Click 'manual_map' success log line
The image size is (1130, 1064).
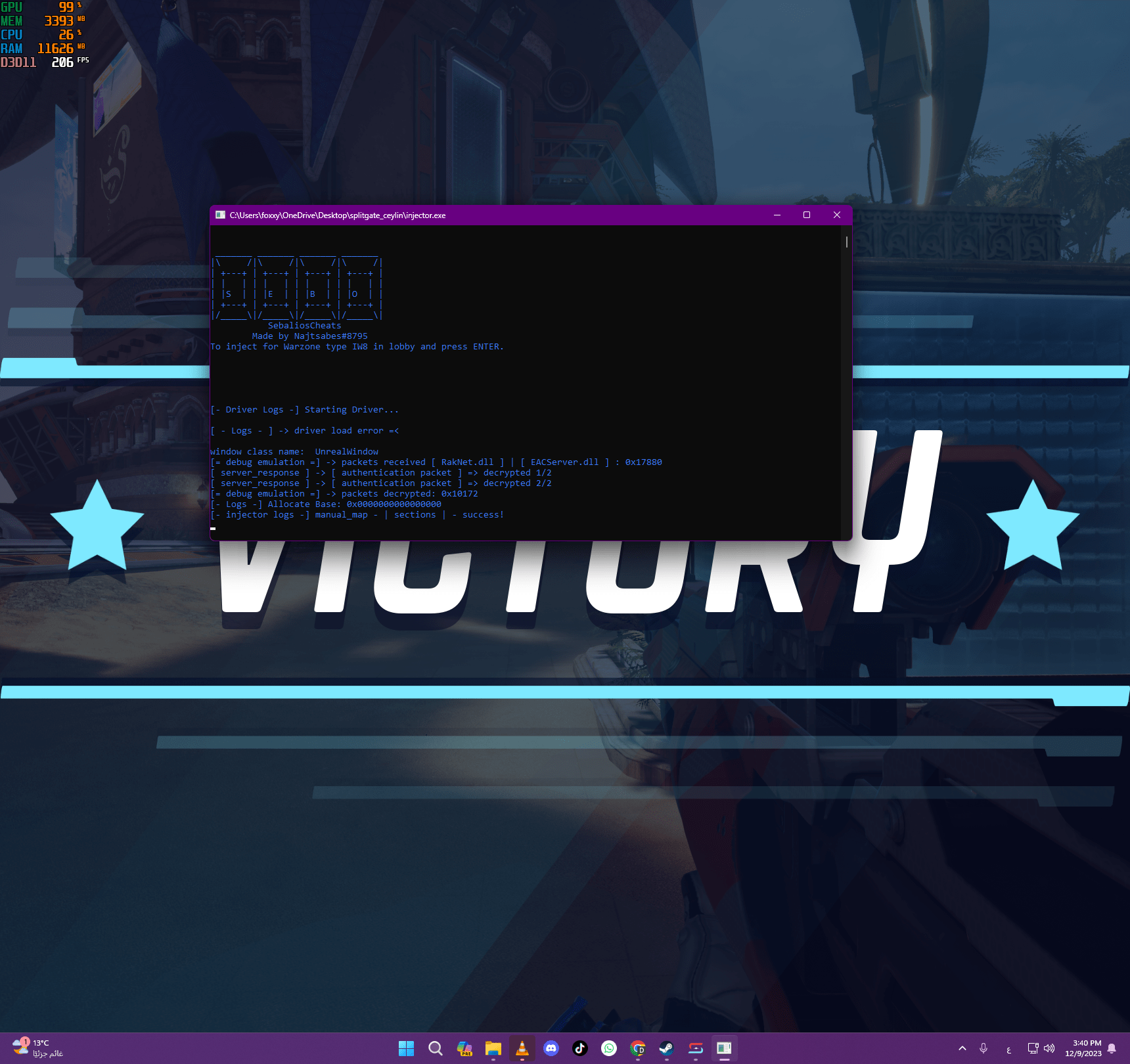tap(357, 514)
